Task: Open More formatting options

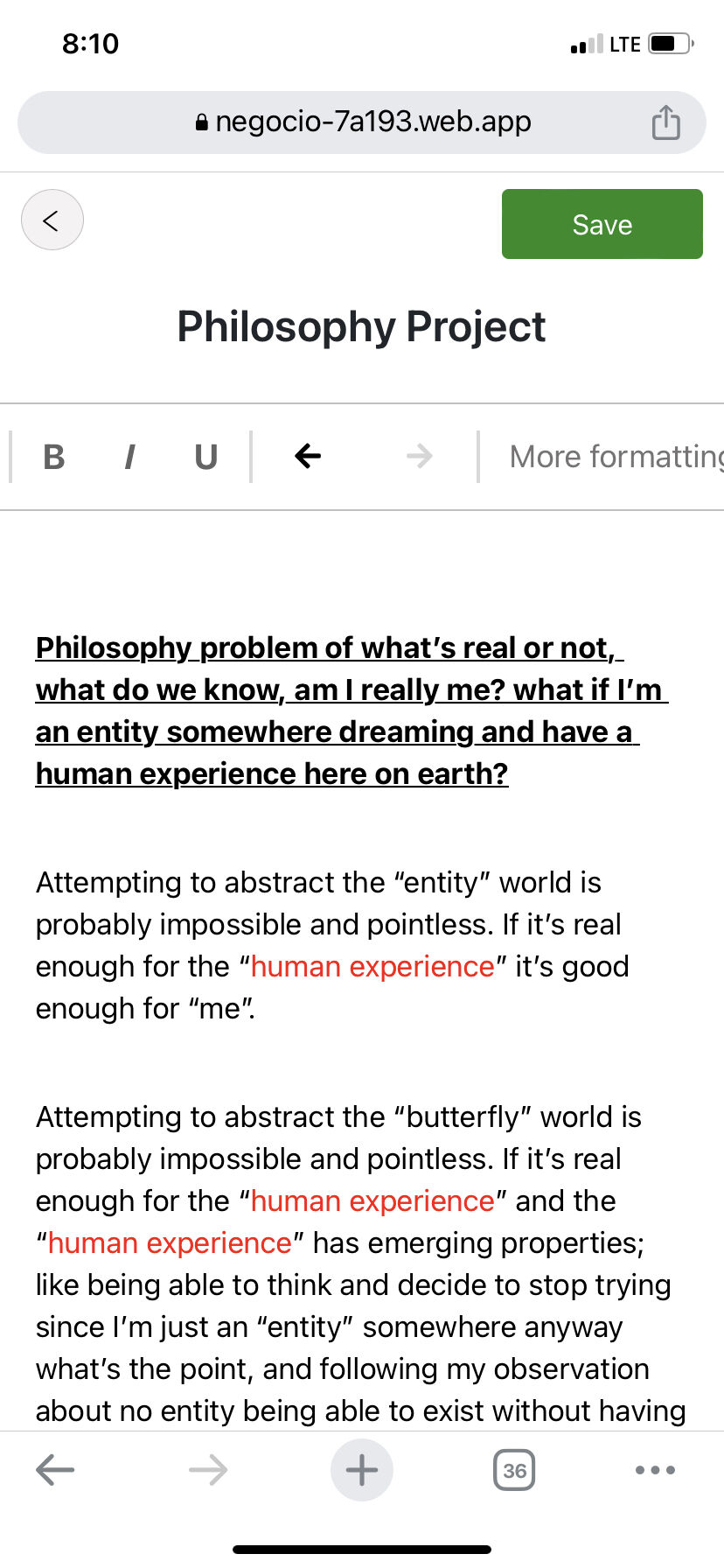Action: click(x=616, y=457)
